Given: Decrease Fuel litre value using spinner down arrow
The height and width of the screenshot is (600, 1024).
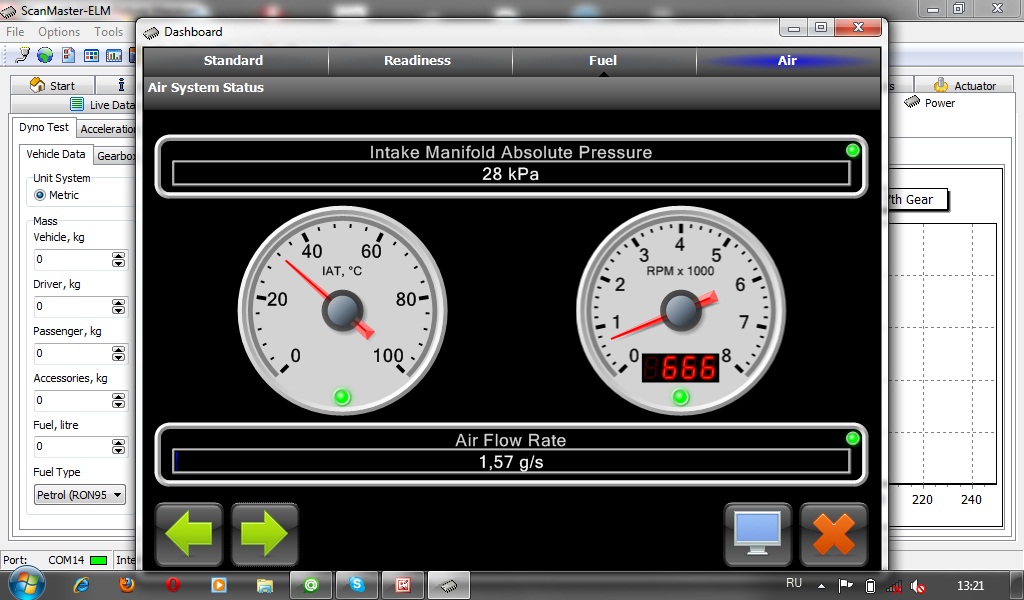Looking at the screenshot, I should tap(119, 450).
